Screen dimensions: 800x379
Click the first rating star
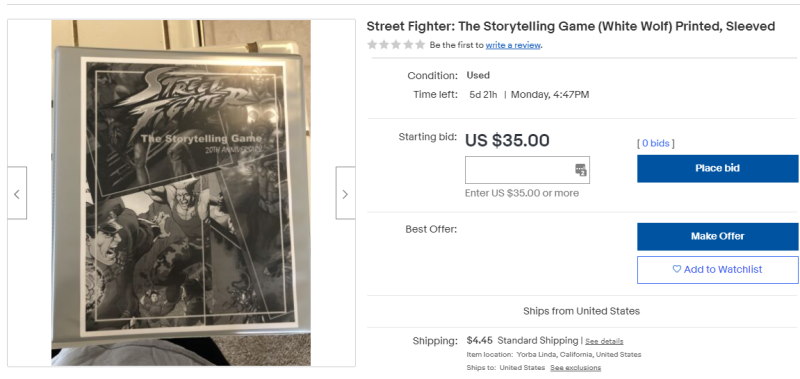[372, 45]
